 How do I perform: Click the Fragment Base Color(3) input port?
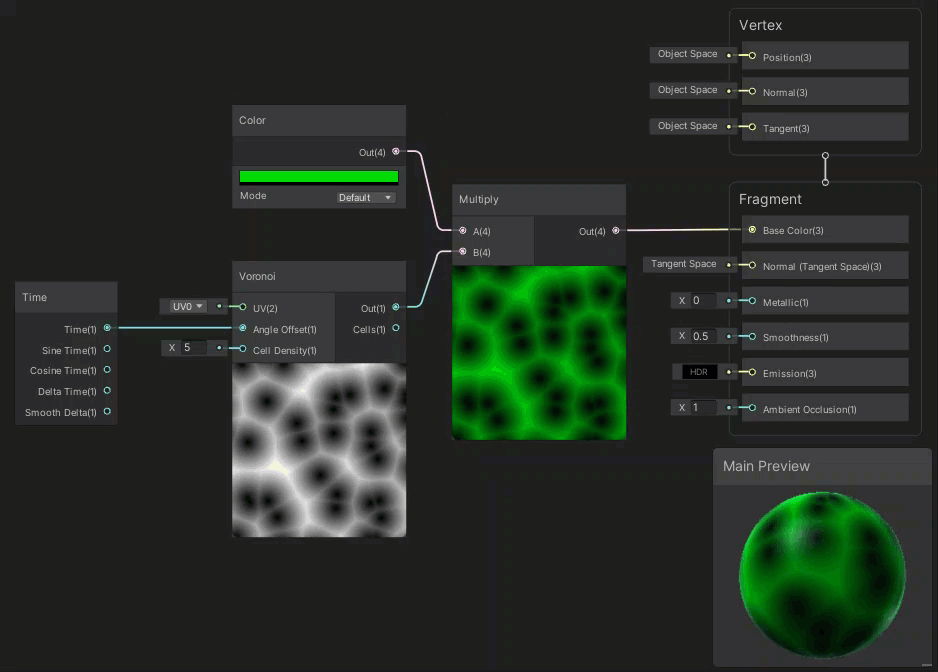coord(752,230)
